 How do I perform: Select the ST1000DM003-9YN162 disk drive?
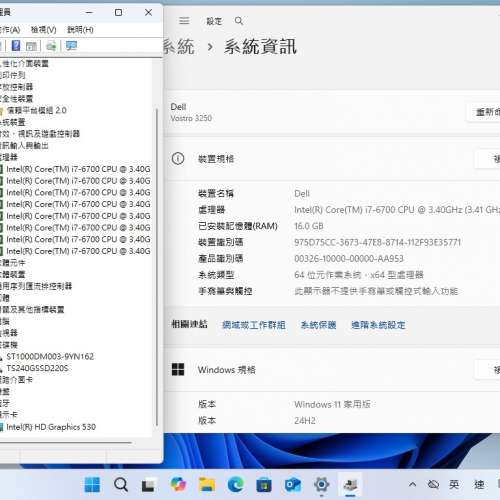tap(50, 356)
